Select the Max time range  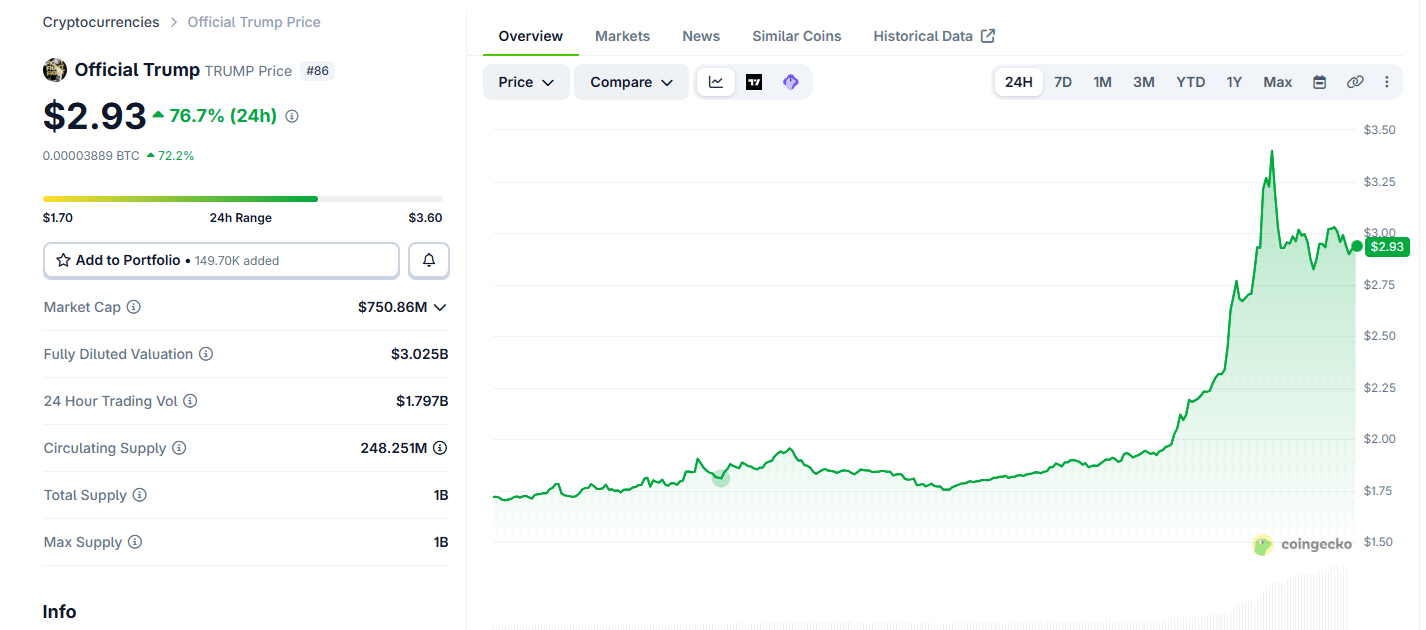pyautogui.click(x=1277, y=82)
